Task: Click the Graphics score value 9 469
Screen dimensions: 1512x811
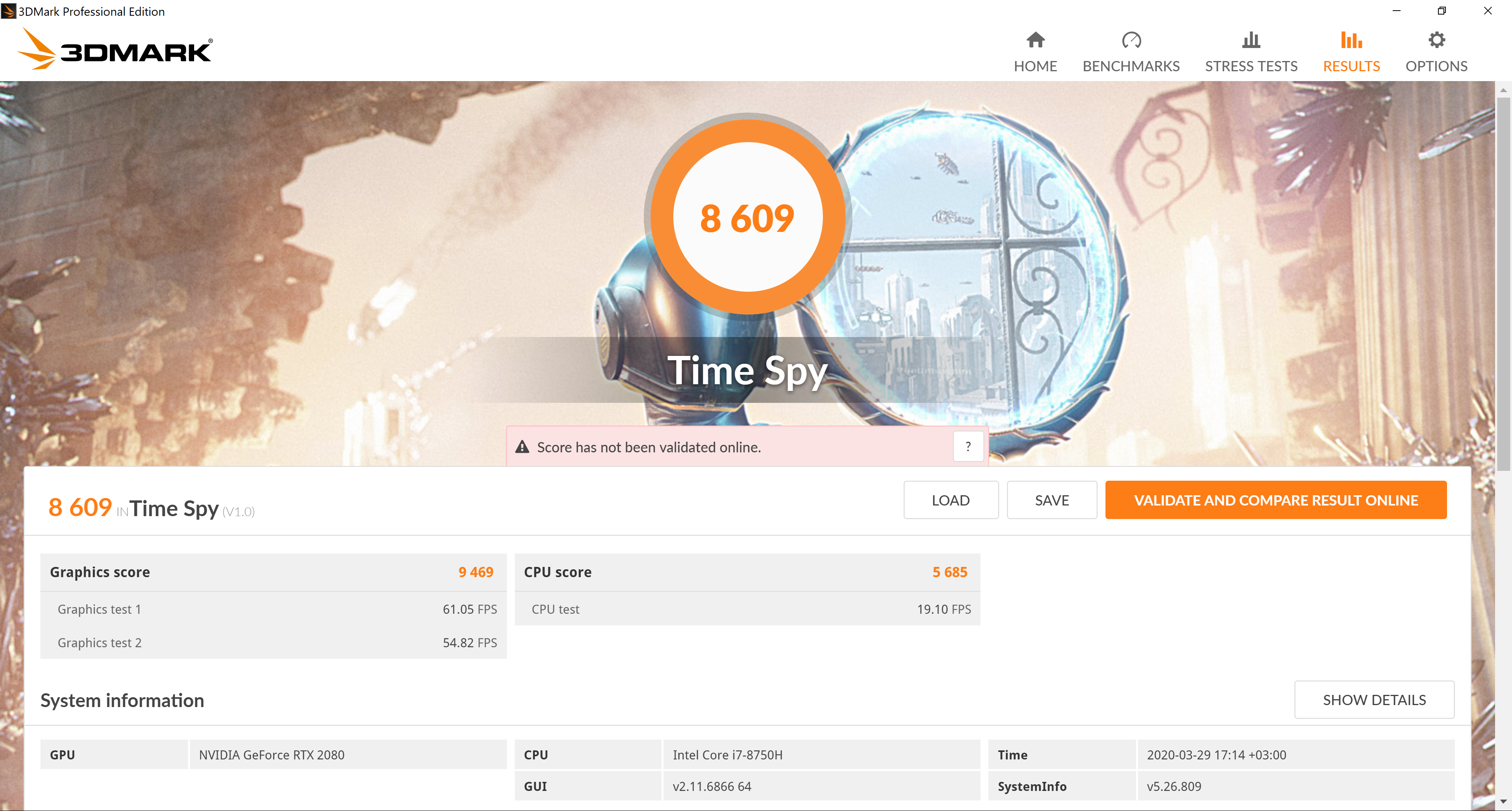Action: (x=476, y=572)
